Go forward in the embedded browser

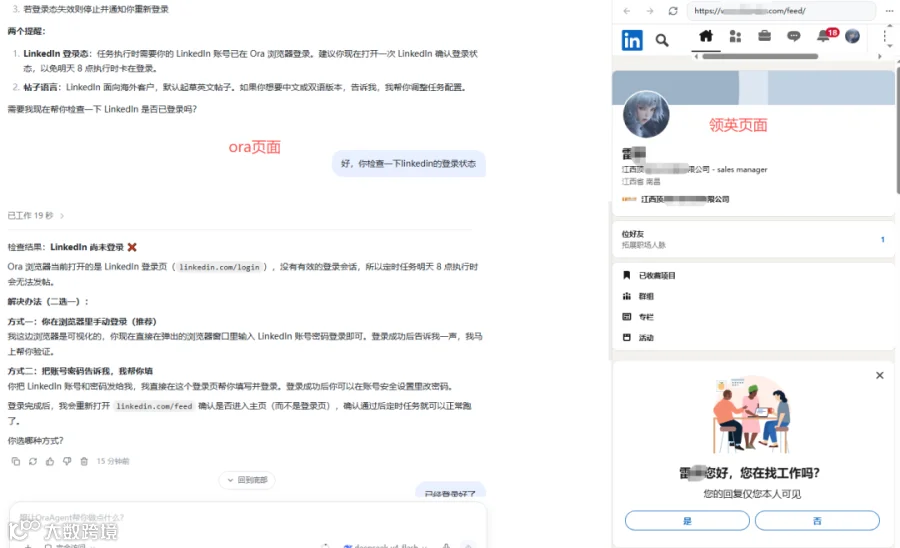point(650,11)
